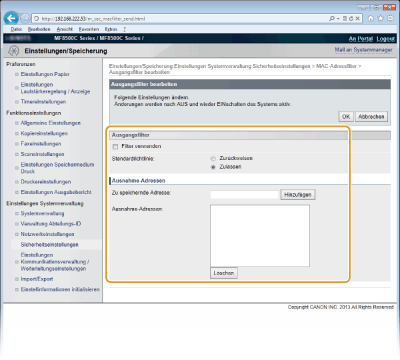Click the home icon in browser toolbar
Viewport: 400px width, 360px height.
371,19
